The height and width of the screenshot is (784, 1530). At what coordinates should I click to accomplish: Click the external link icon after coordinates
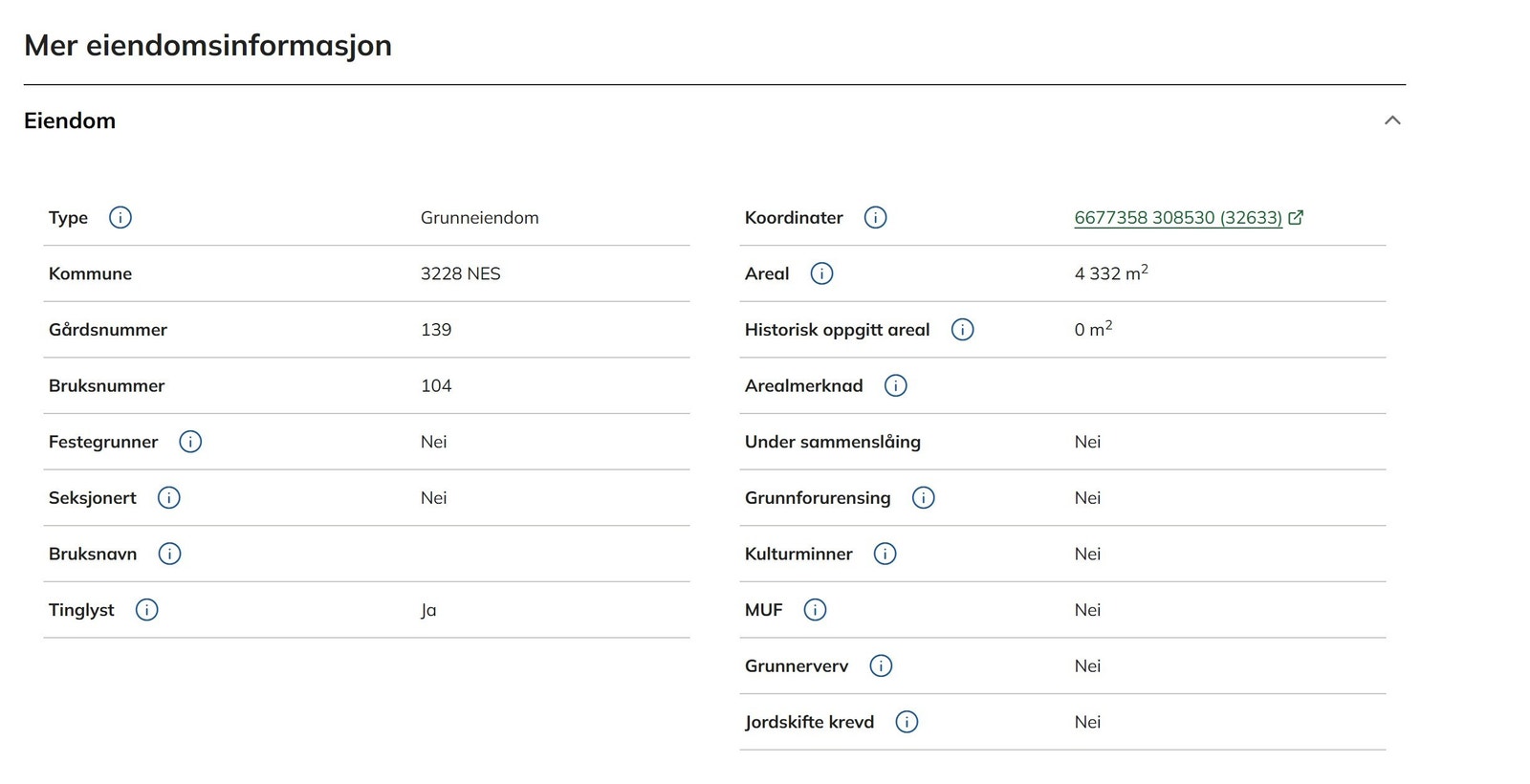[1296, 218]
